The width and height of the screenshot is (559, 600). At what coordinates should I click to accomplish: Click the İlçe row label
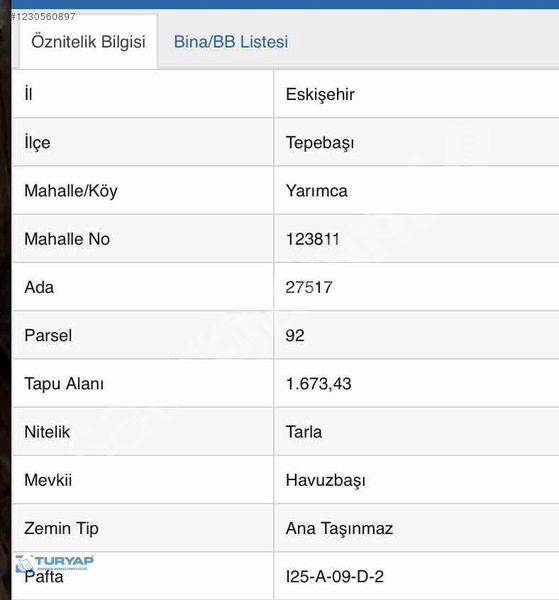37,142
